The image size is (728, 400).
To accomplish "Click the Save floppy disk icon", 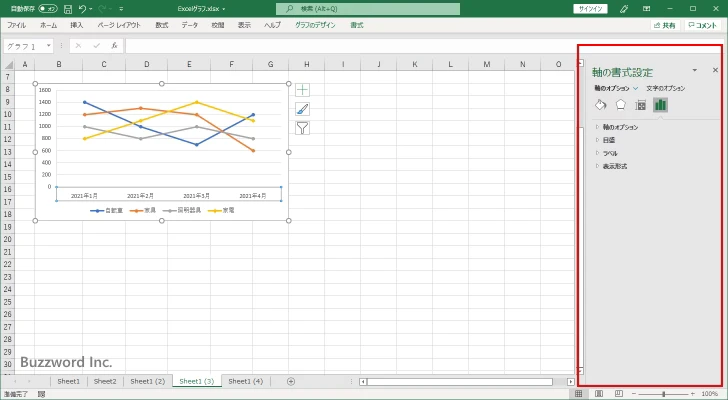I will [x=68, y=9].
